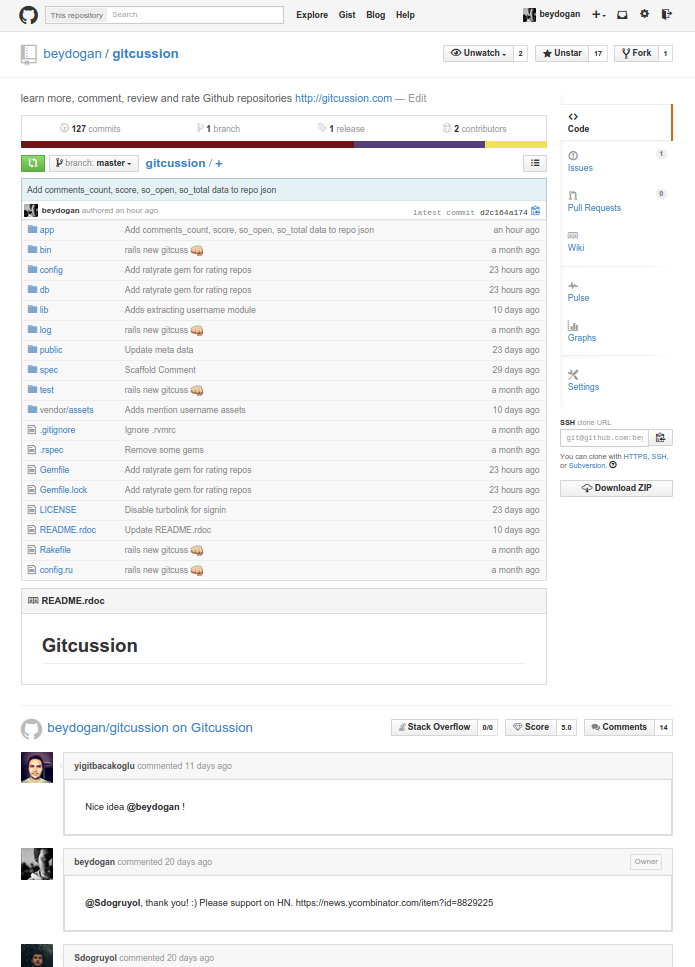Open the .gitignore file
The image size is (695, 967).
point(57,430)
